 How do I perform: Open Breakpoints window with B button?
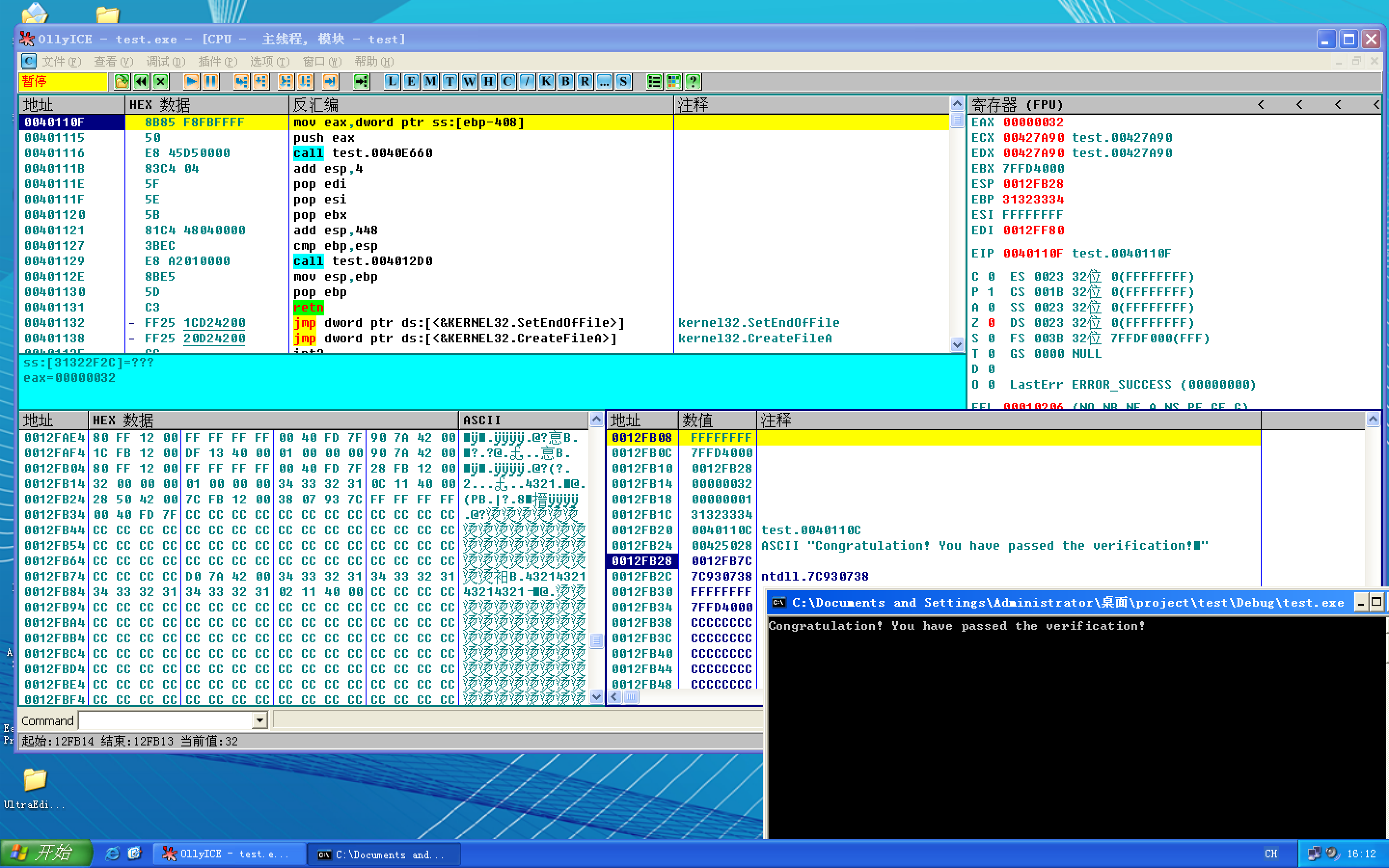point(565,81)
